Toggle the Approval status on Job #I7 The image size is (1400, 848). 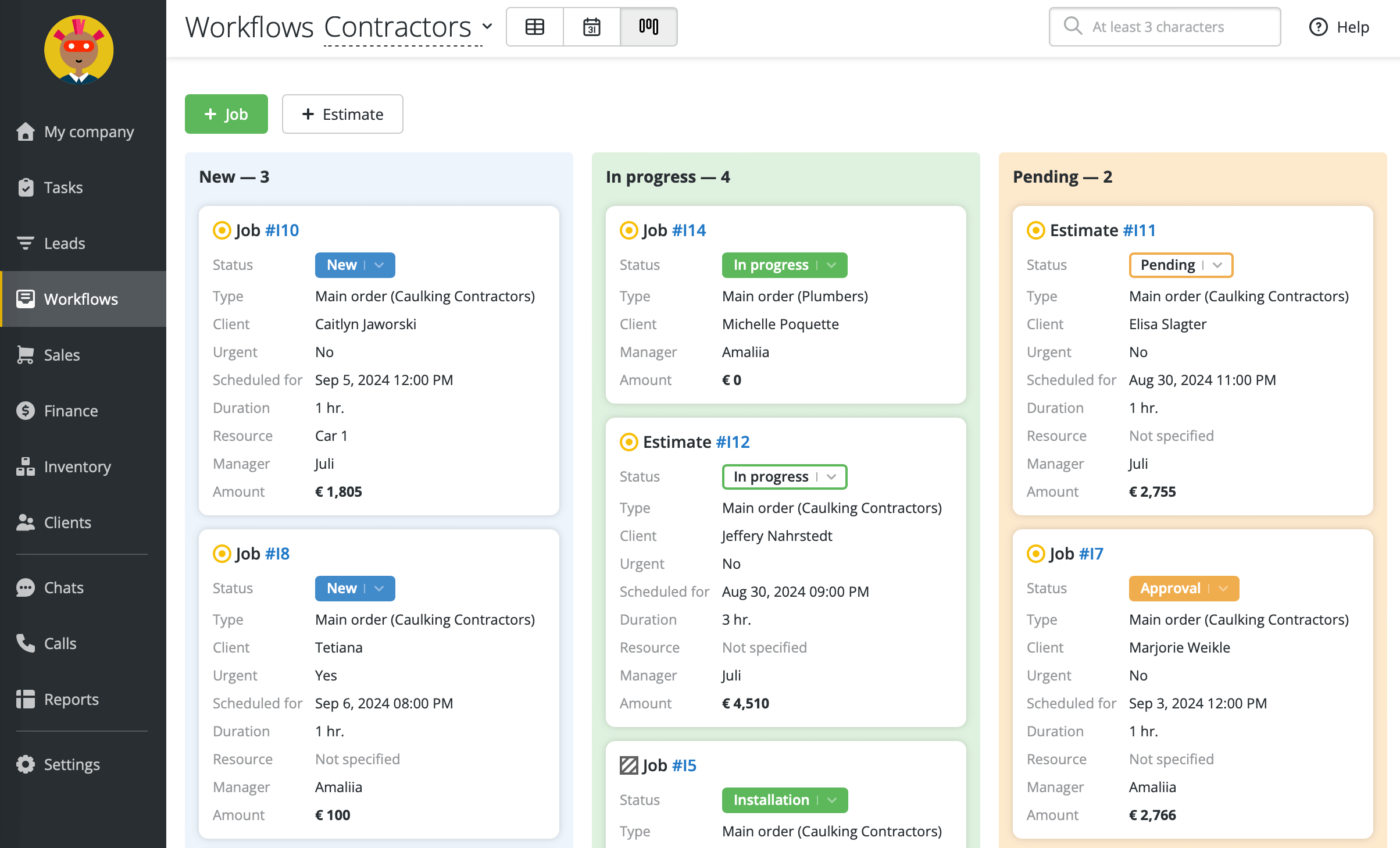click(x=1225, y=588)
